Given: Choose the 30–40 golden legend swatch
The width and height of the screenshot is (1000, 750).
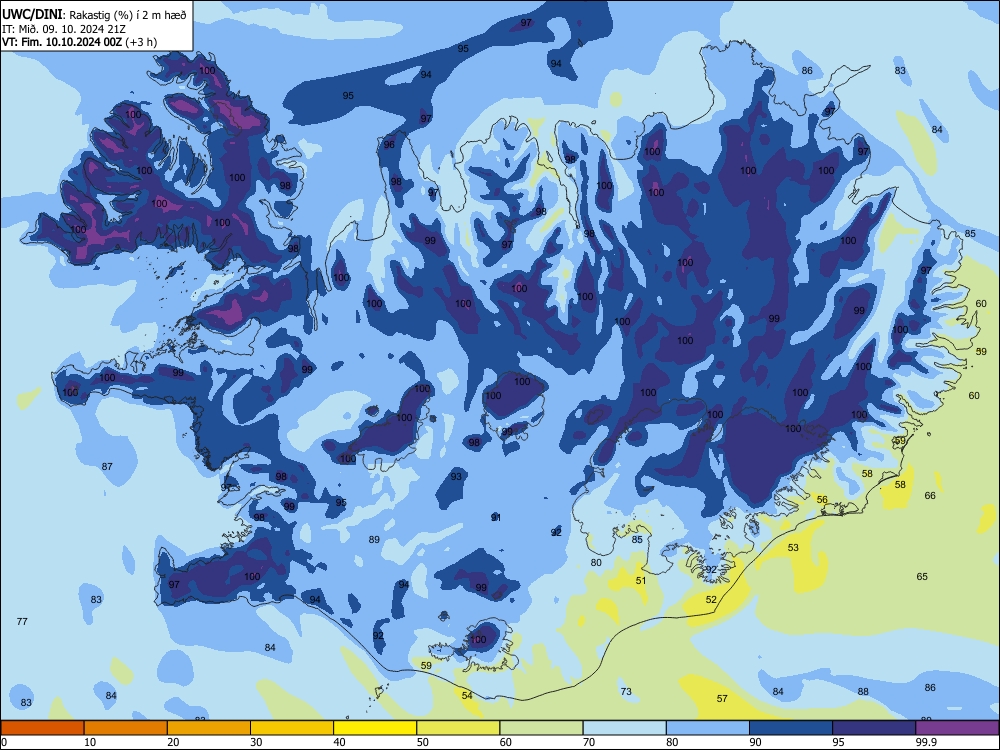Looking at the screenshot, I should click(x=292, y=728).
